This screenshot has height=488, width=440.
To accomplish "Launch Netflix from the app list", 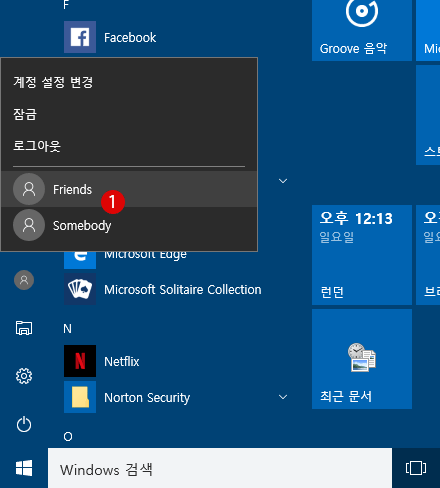I will [121, 361].
